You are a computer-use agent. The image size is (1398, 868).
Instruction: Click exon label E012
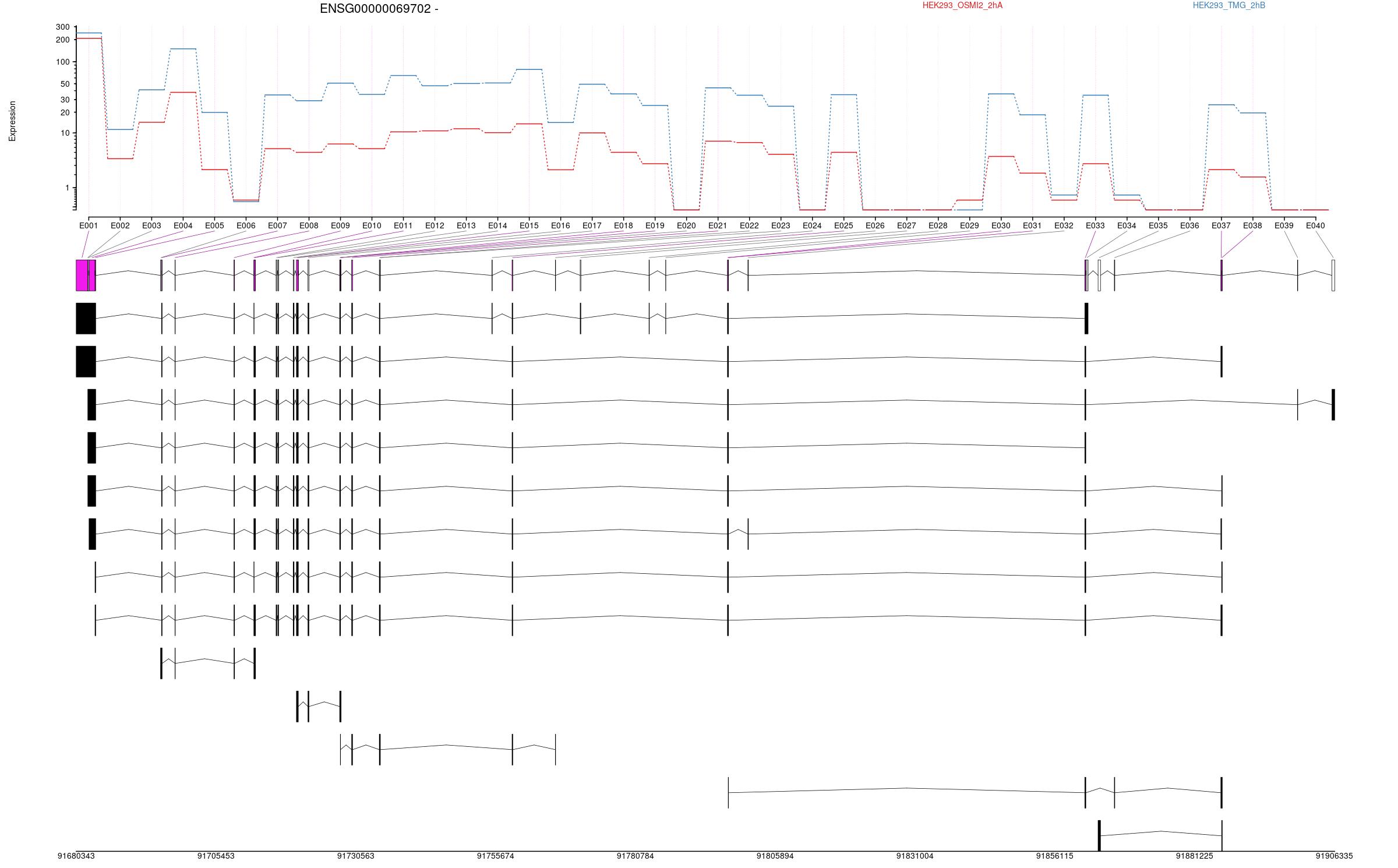click(435, 225)
